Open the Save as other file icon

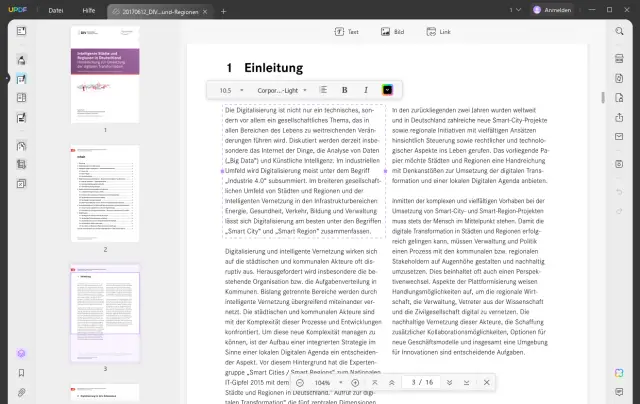619,98
